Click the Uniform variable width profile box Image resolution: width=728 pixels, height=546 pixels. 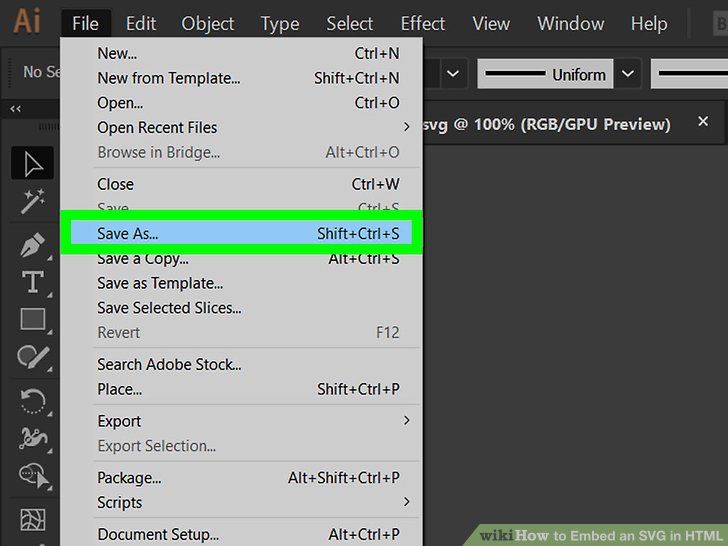coord(545,73)
